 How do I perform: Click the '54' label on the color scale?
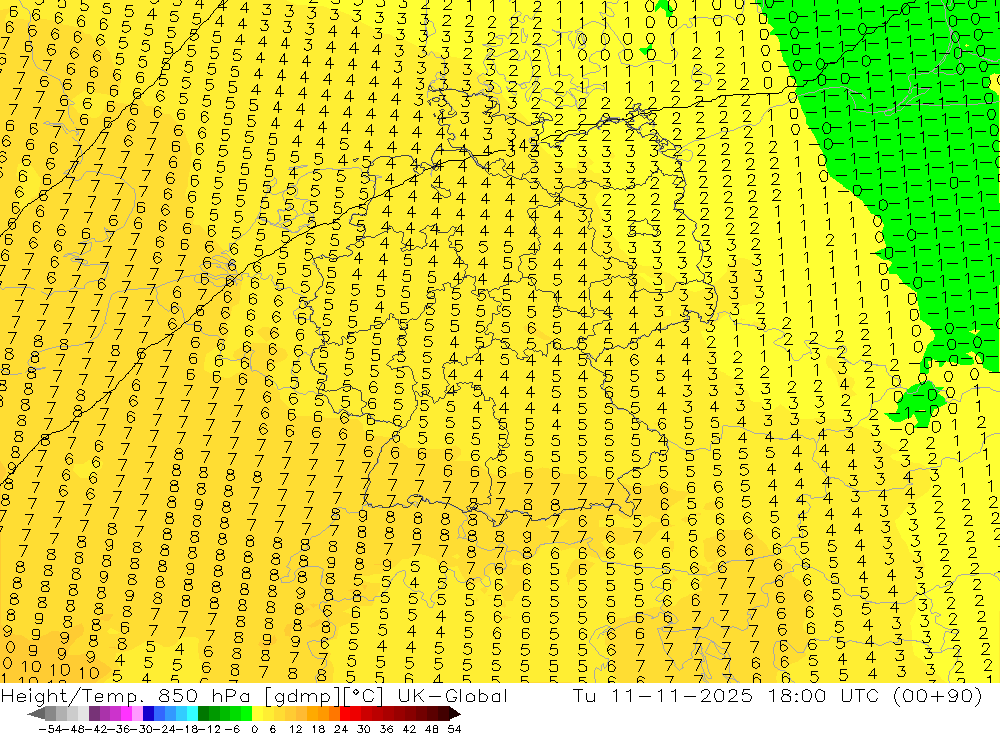454,729
